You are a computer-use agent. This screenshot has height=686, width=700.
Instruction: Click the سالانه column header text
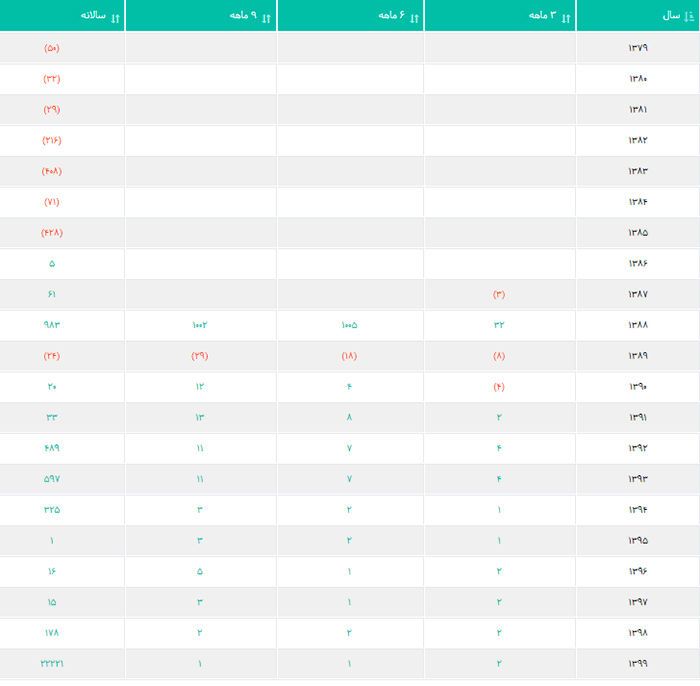click(93, 16)
